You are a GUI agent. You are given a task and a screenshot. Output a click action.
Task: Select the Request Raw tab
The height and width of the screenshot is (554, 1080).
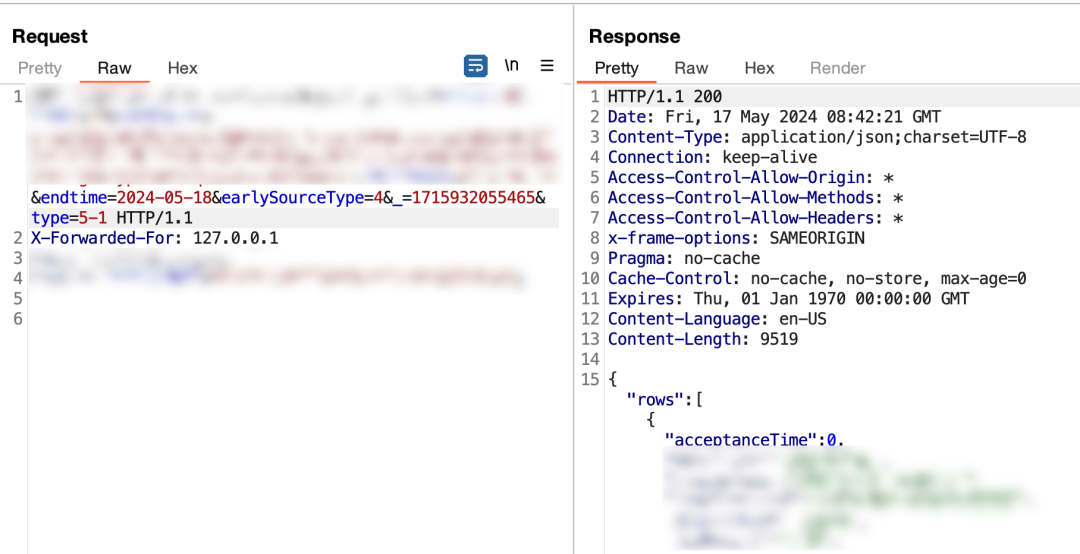[114, 68]
